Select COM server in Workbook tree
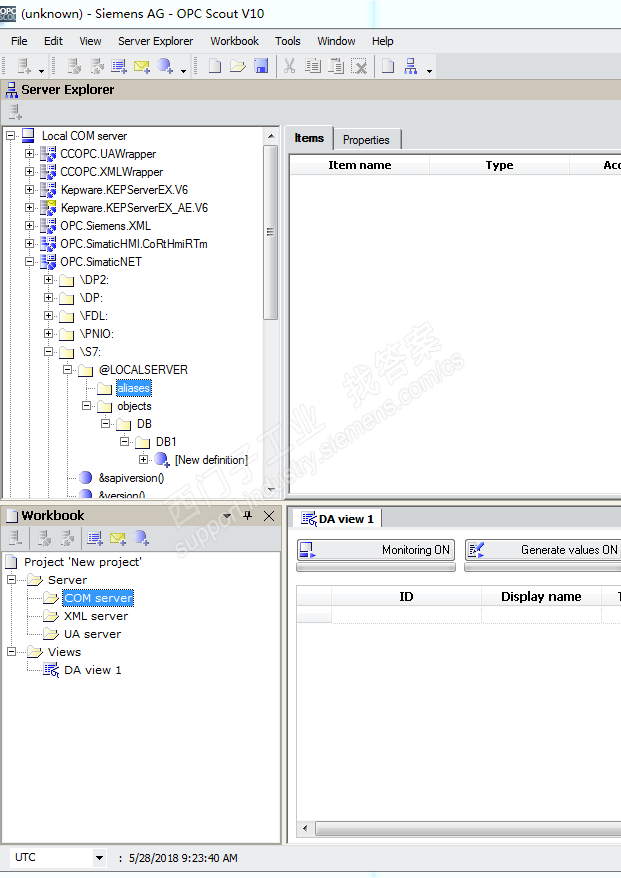This screenshot has height=878, width=621. (x=98, y=598)
